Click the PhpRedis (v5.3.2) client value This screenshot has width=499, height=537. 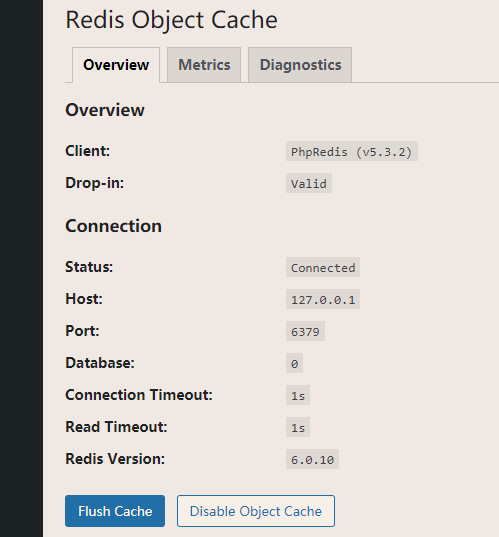(x=352, y=151)
